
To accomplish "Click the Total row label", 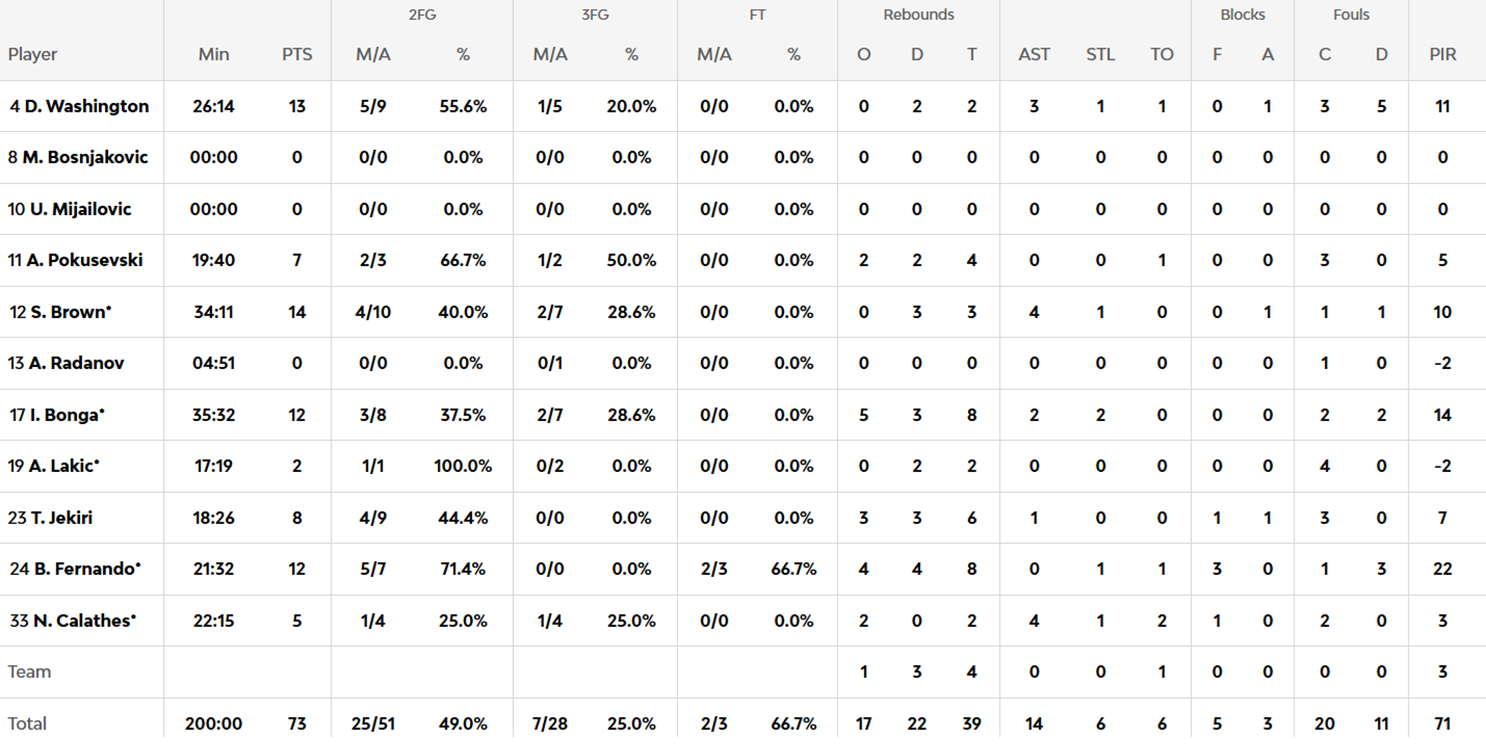I will [x=28, y=723].
